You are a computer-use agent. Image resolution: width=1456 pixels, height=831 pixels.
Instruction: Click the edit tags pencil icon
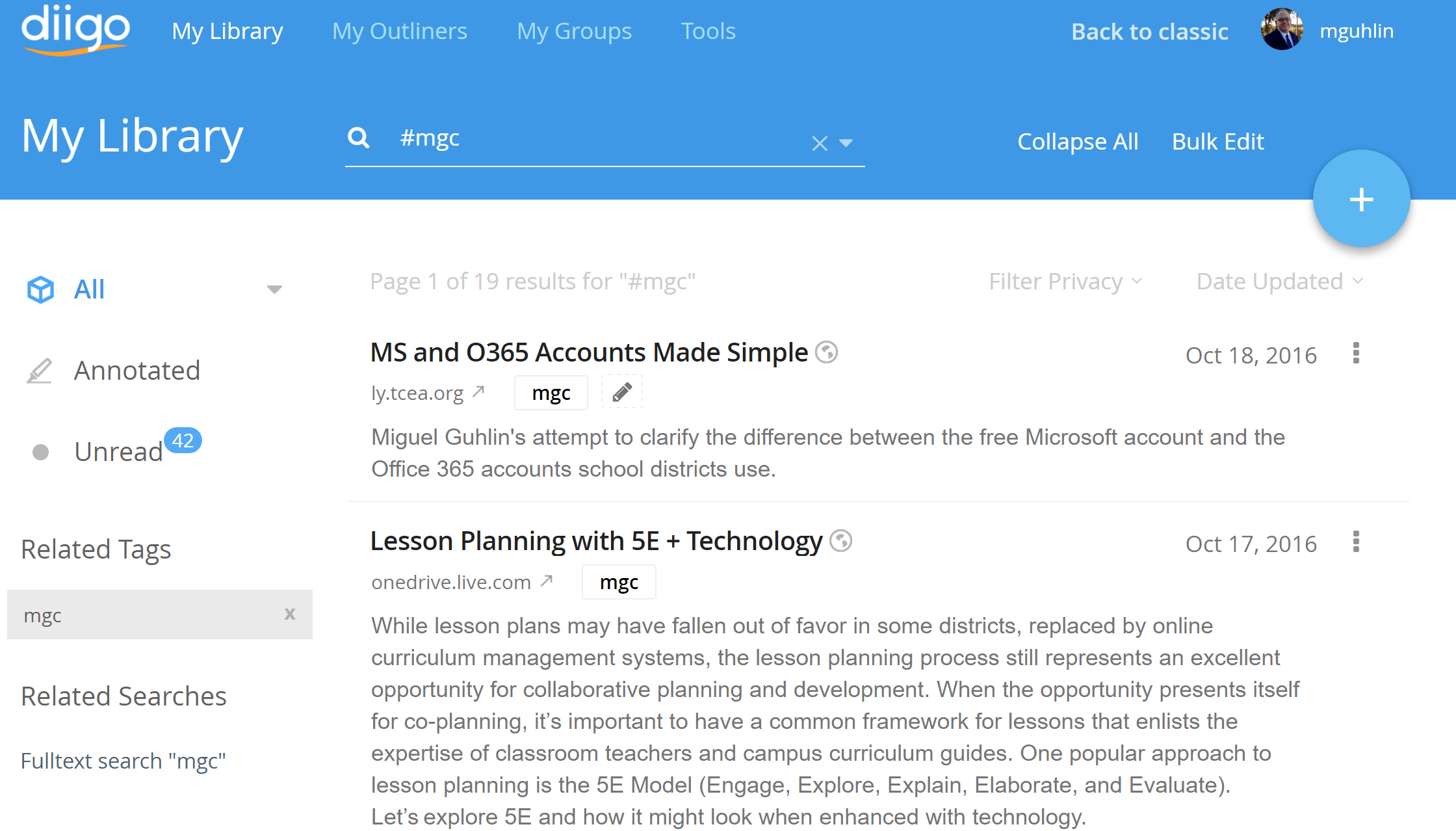click(x=622, y=392)
